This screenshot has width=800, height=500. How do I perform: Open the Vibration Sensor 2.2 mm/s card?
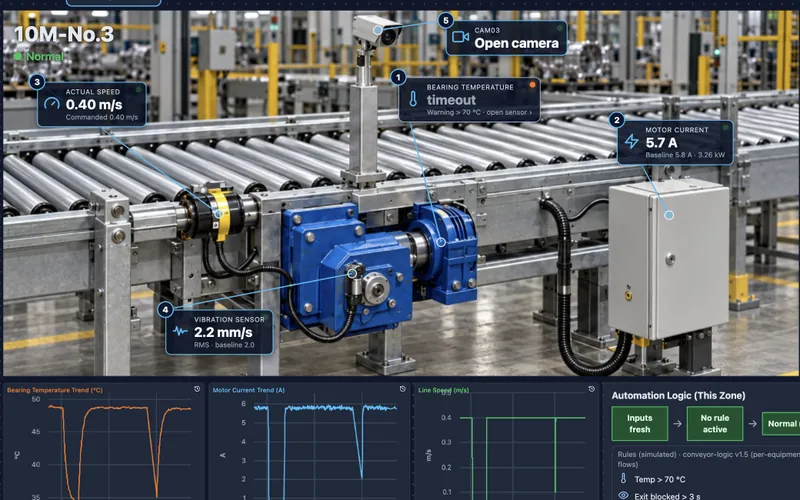[219, 332]
